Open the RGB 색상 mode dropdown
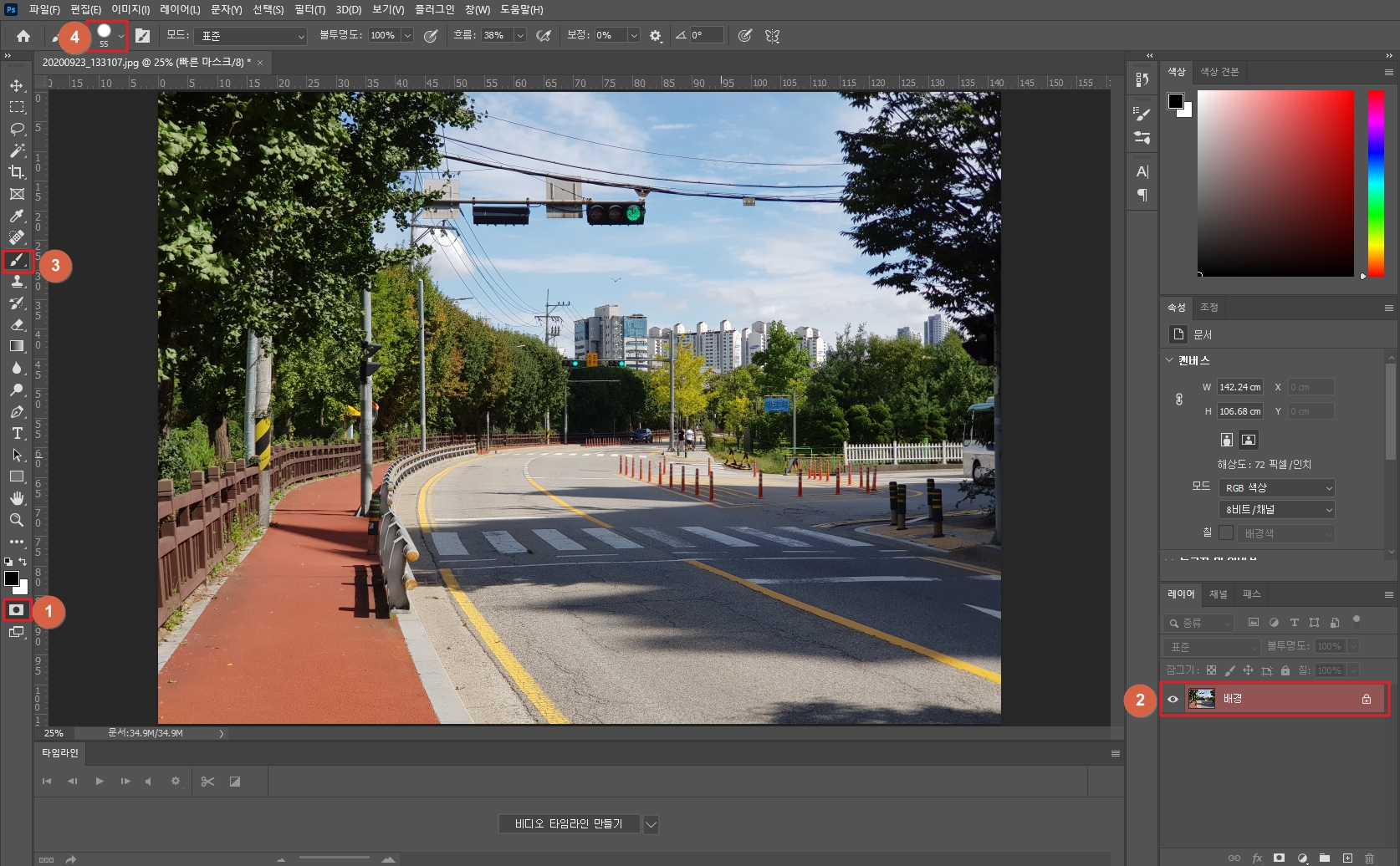 pos(1276,488)
